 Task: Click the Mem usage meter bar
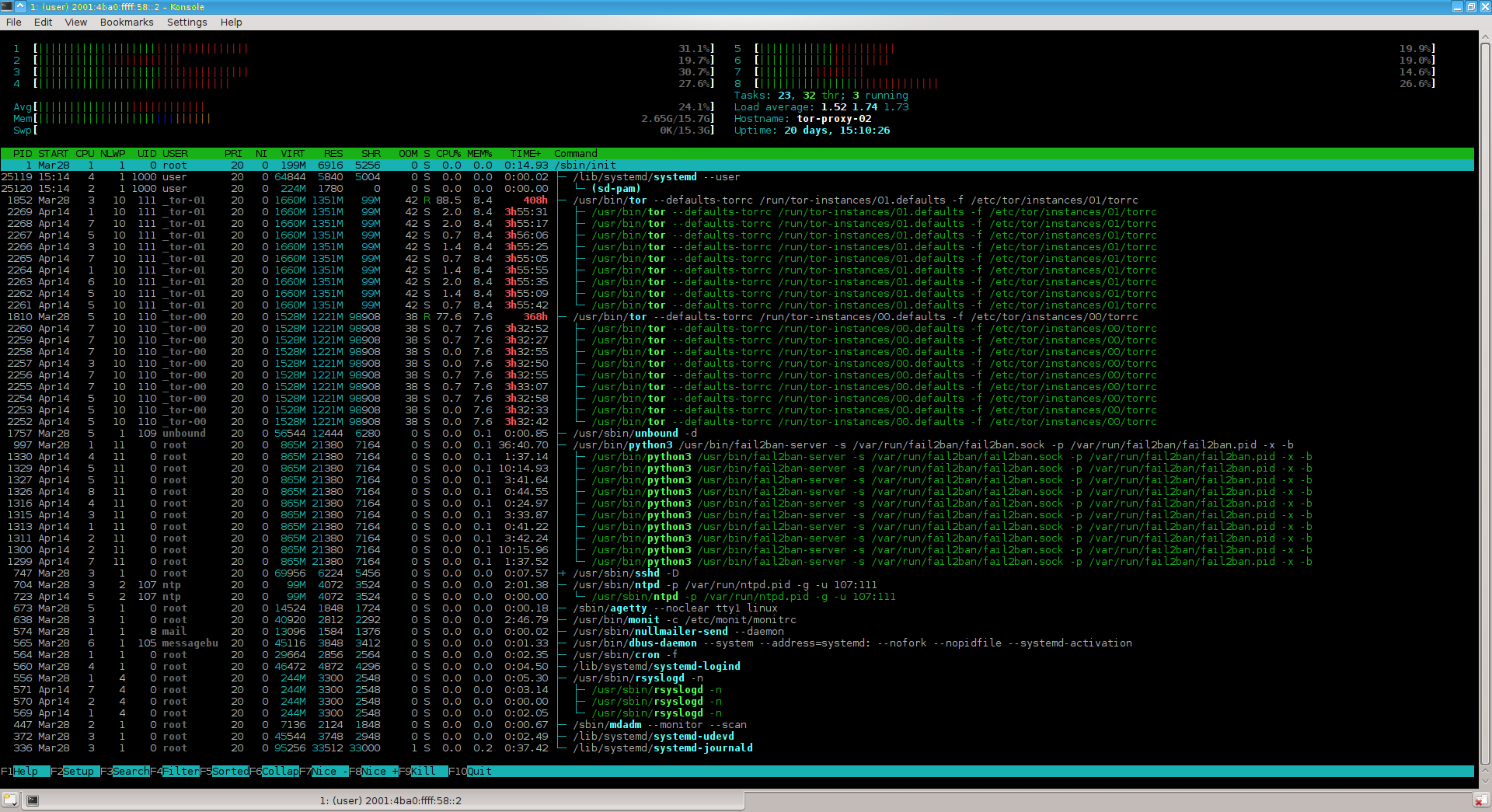click(x=364, y=118)
